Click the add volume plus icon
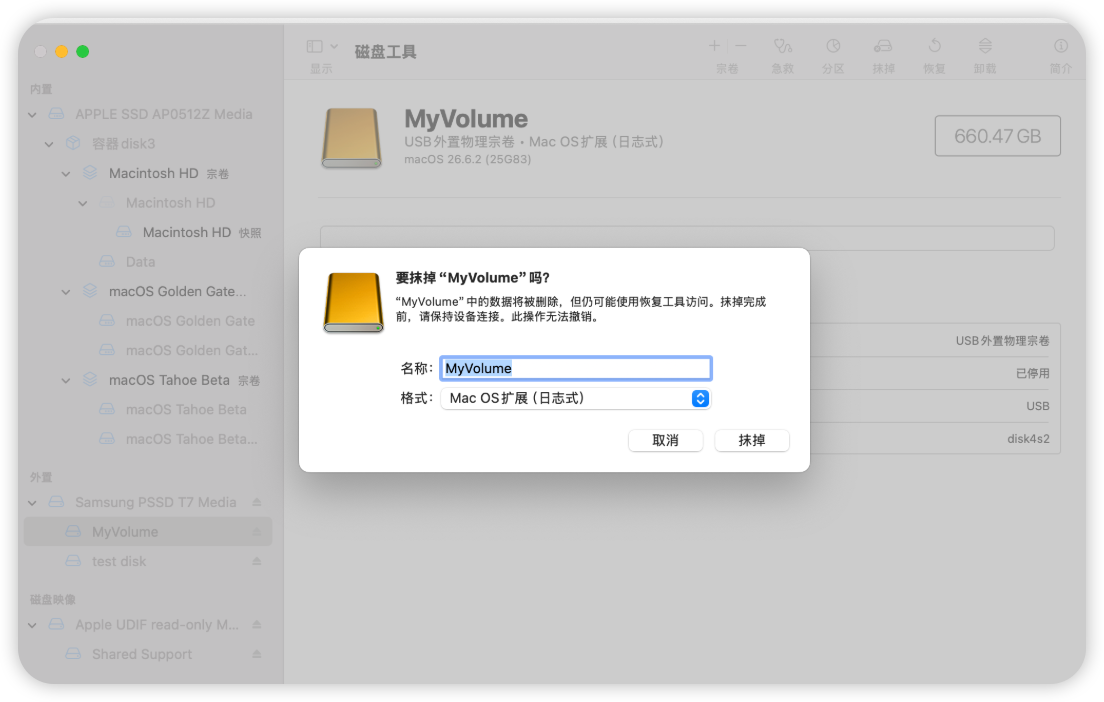This screenshot has height=702, width=1104. [x=714, y=46]
